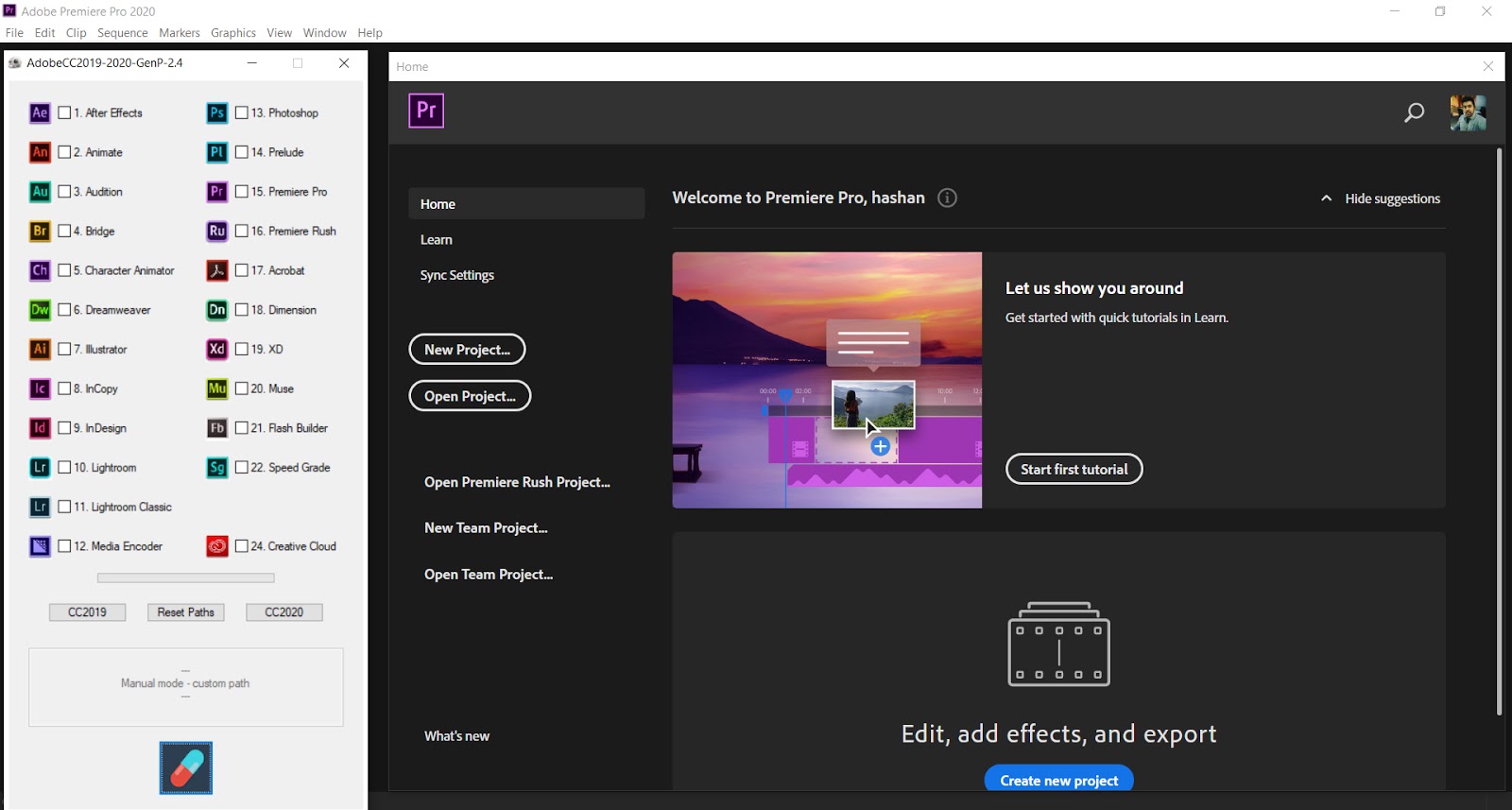Open the Graphics menu
1512x810 pixels.
(x=233, y=32)
